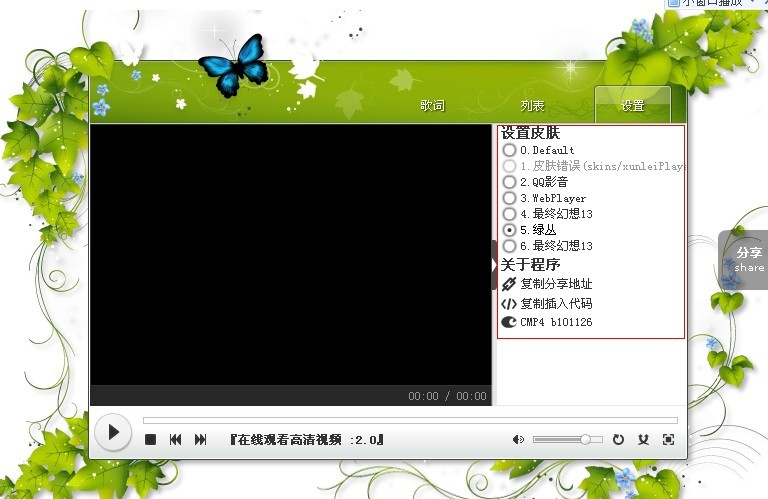Toggle shuffle play crossed-arrows icon
Screen dimensions: 768x499
(644, 440)
